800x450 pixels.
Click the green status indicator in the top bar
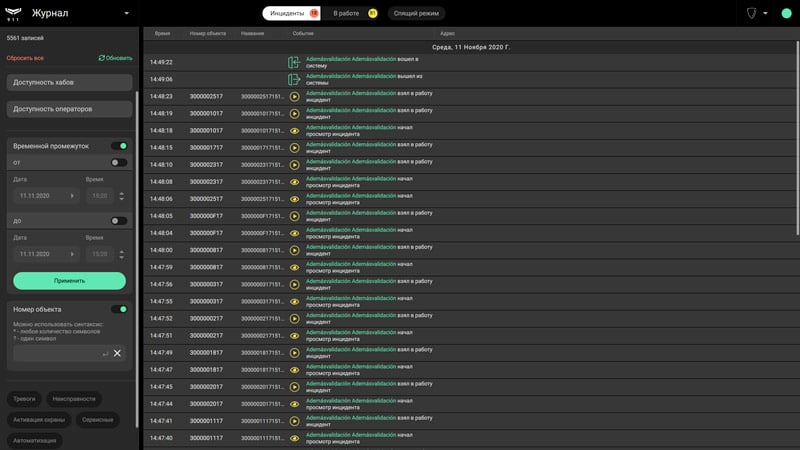point(786,13)
